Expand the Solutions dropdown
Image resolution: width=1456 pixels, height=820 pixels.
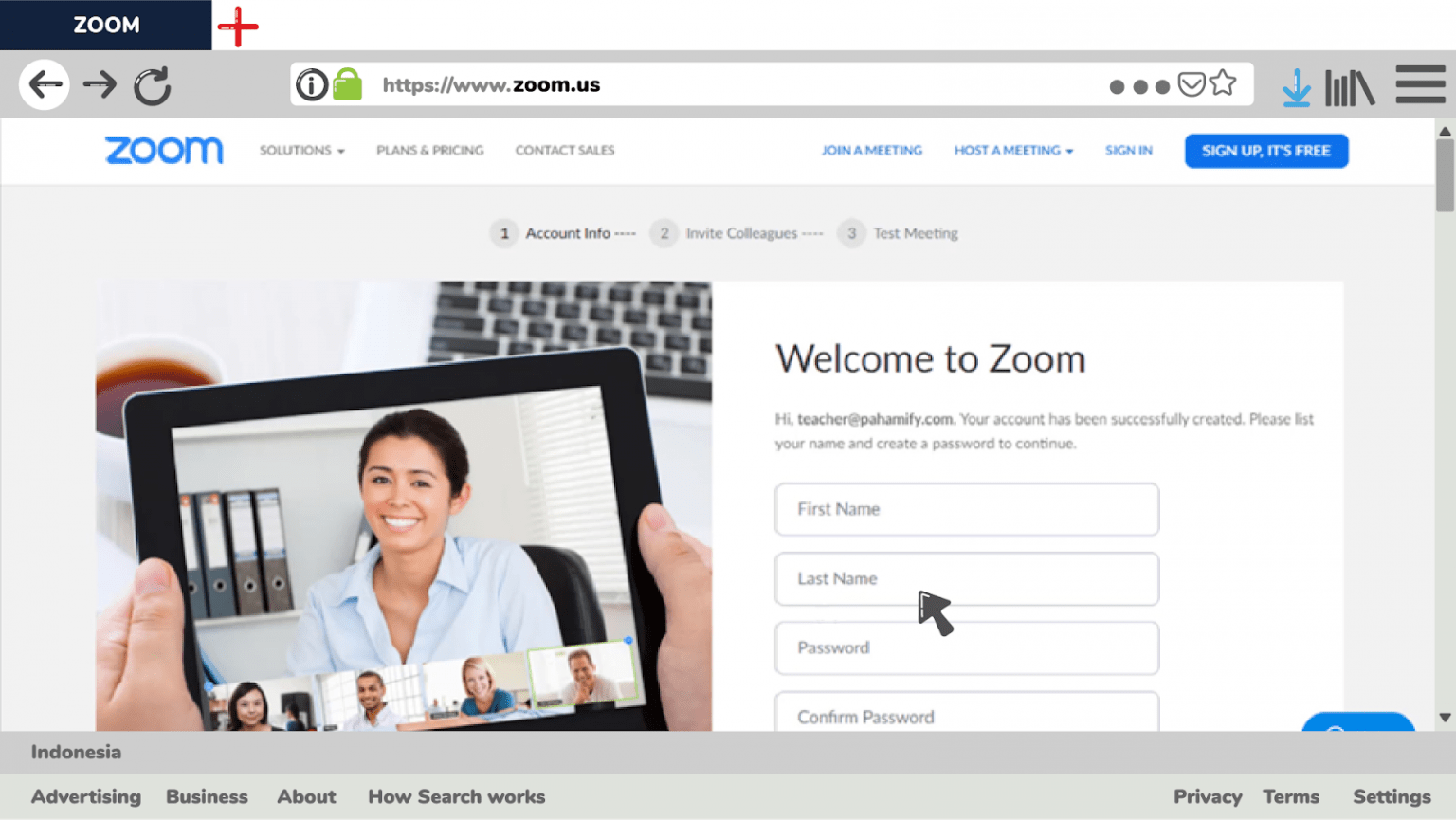pos(301,150)
